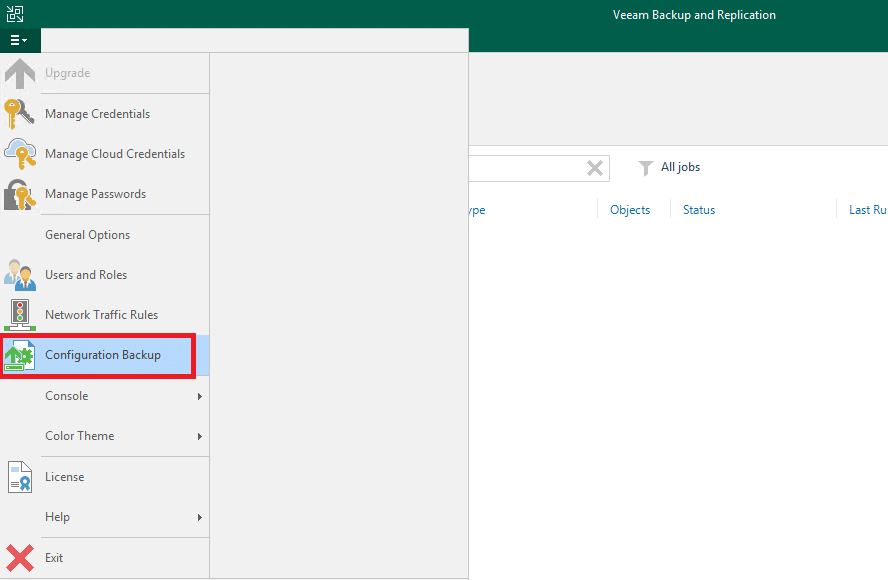Click the red Exit cross icon
The width and height of the screenshot is (888, 580).
pos(20,558)
